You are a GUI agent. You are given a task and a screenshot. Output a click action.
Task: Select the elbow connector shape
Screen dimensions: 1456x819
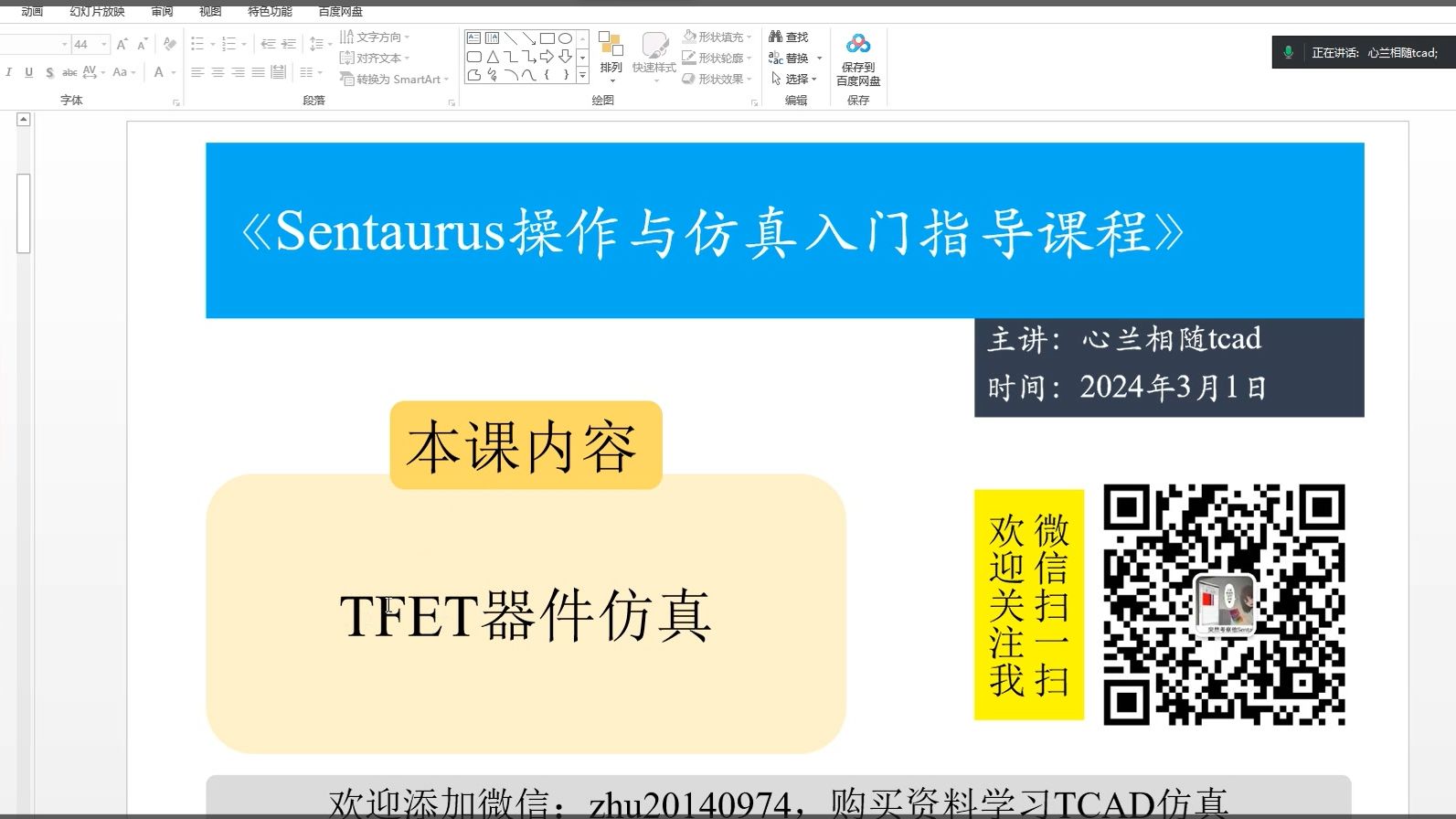click(511, 57)
